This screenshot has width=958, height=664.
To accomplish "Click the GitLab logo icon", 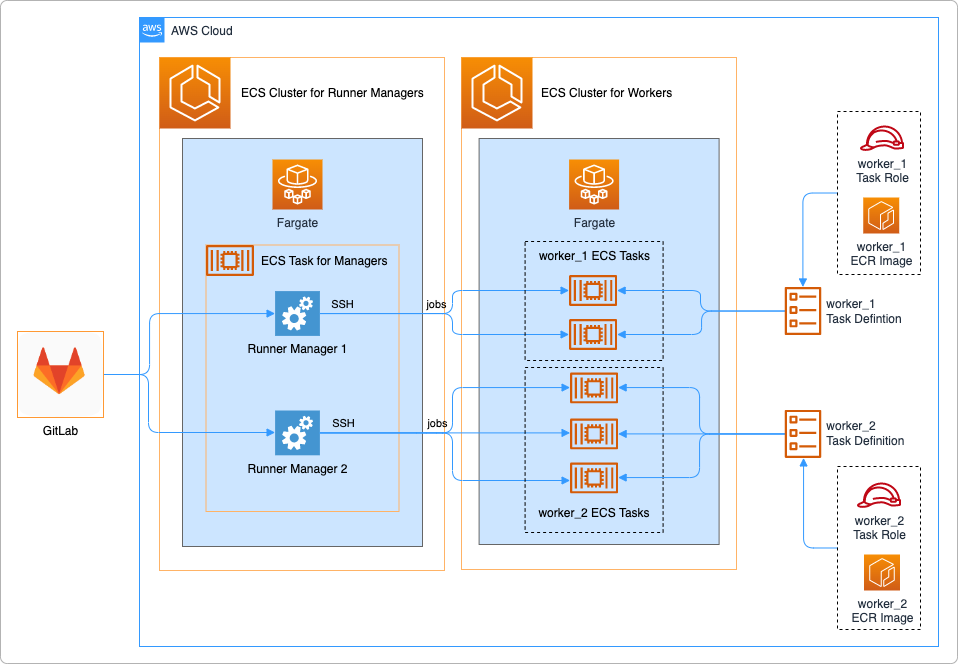I will pos(60,374).
